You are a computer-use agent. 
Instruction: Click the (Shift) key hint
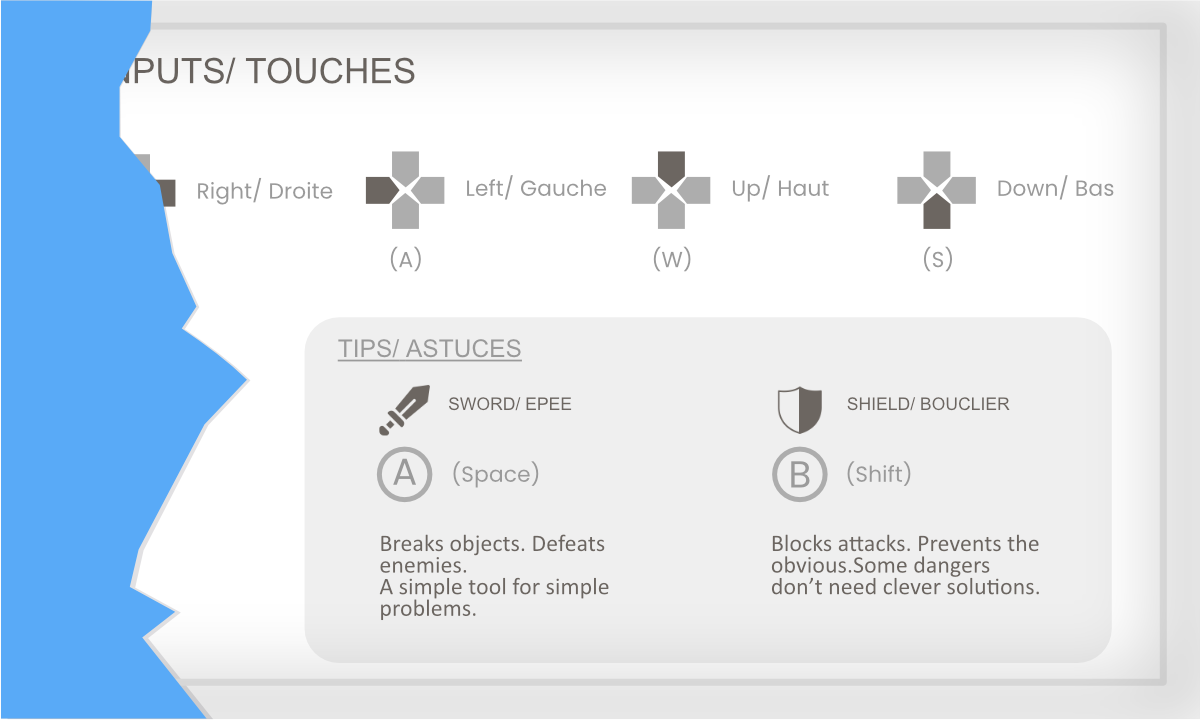tap(879, 473)
